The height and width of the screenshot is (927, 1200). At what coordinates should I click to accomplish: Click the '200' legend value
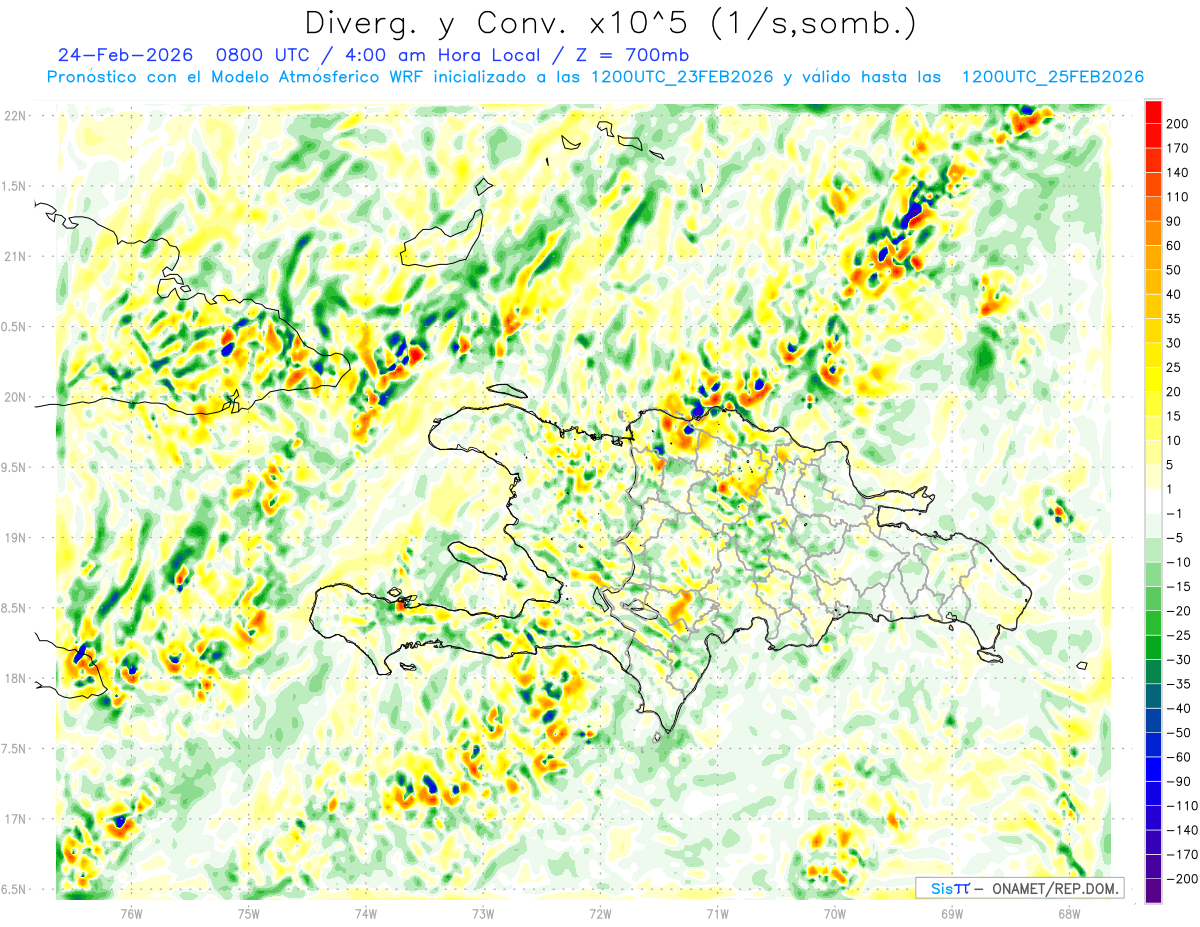coord(1179,124)
